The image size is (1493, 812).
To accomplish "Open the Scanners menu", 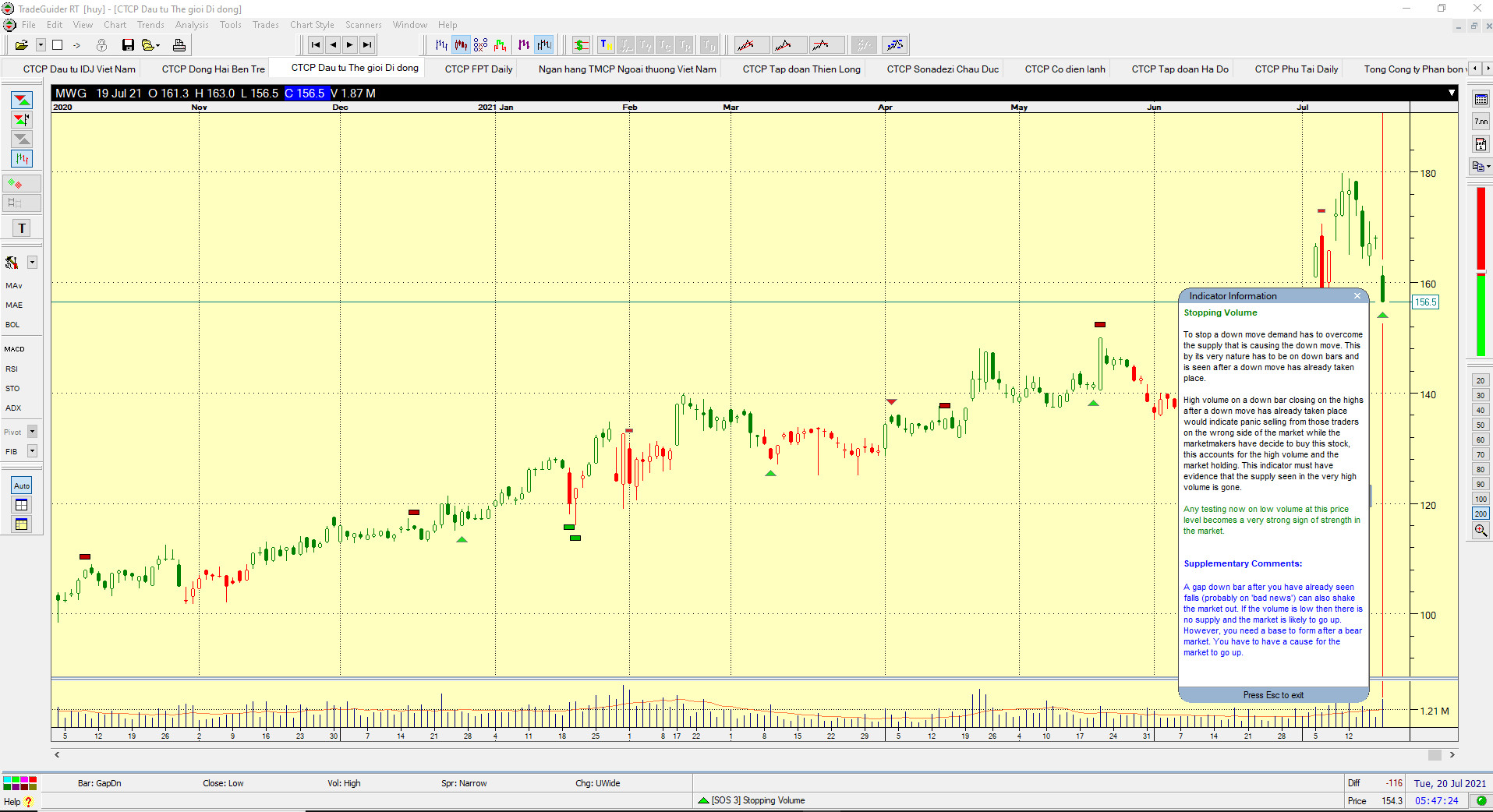I will 363,25.
